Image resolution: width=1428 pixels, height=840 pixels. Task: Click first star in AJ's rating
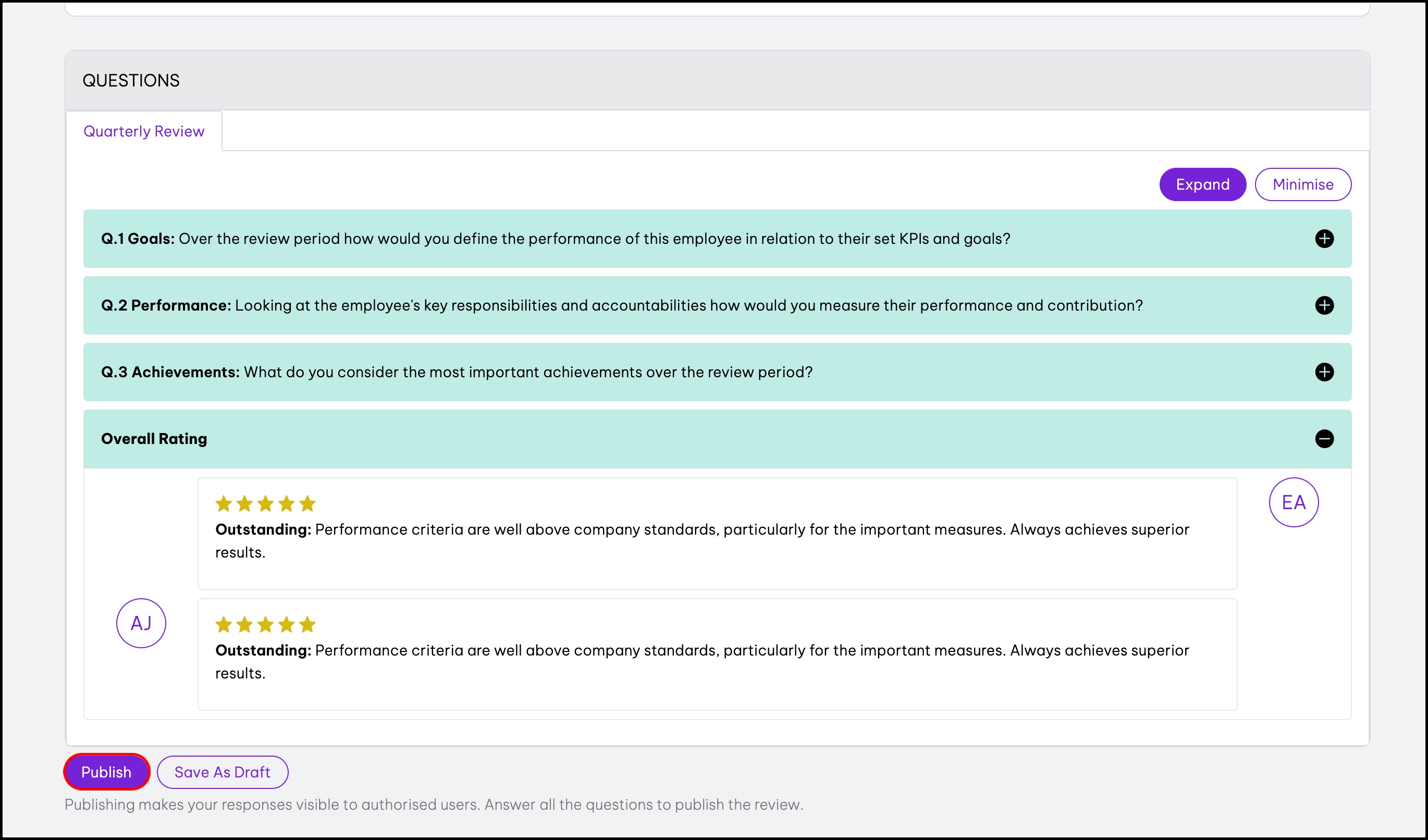pos(224,624)
